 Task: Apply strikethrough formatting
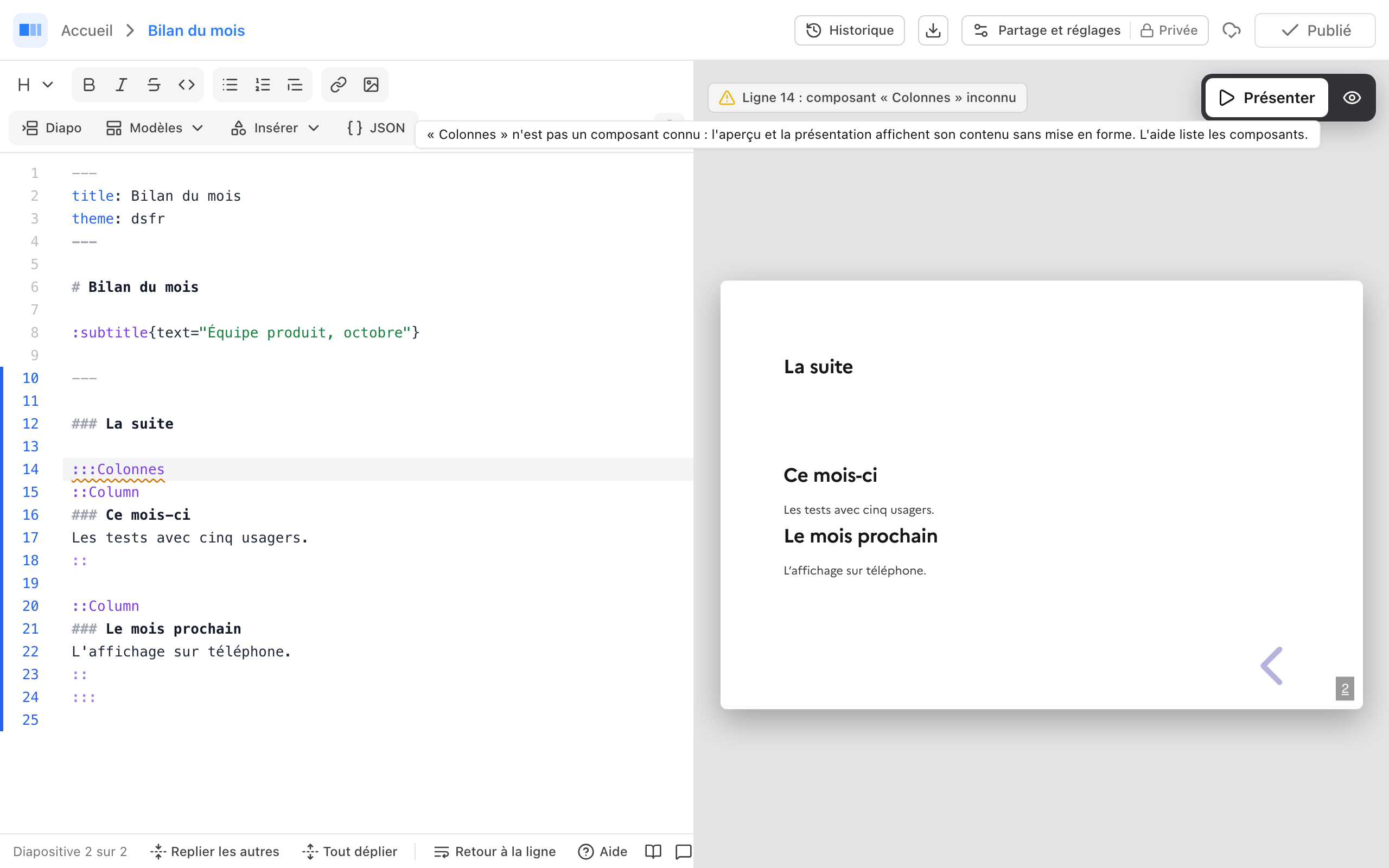[x=154, y=85]
